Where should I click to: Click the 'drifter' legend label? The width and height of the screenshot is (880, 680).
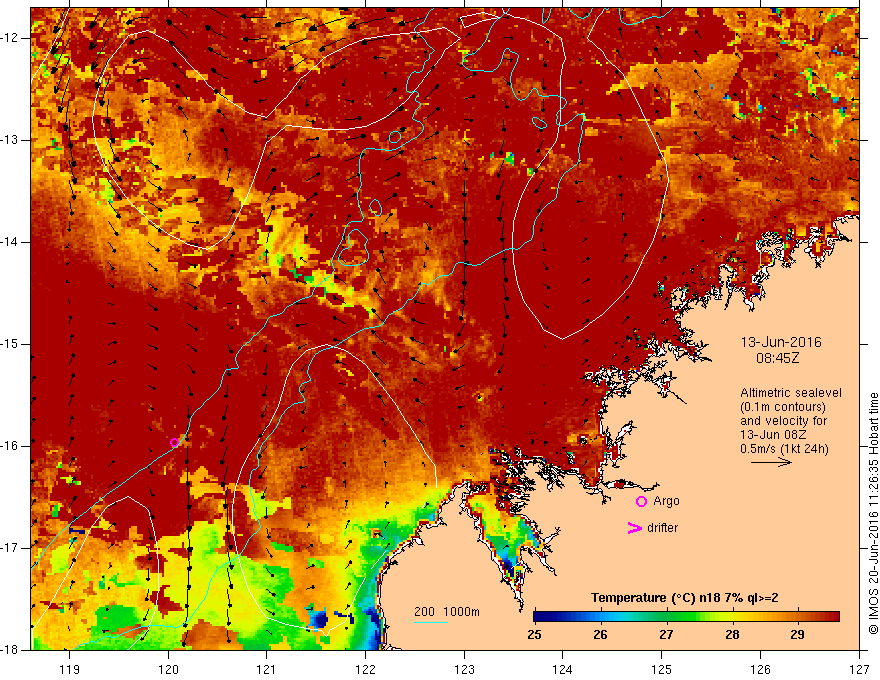point(662,528)
